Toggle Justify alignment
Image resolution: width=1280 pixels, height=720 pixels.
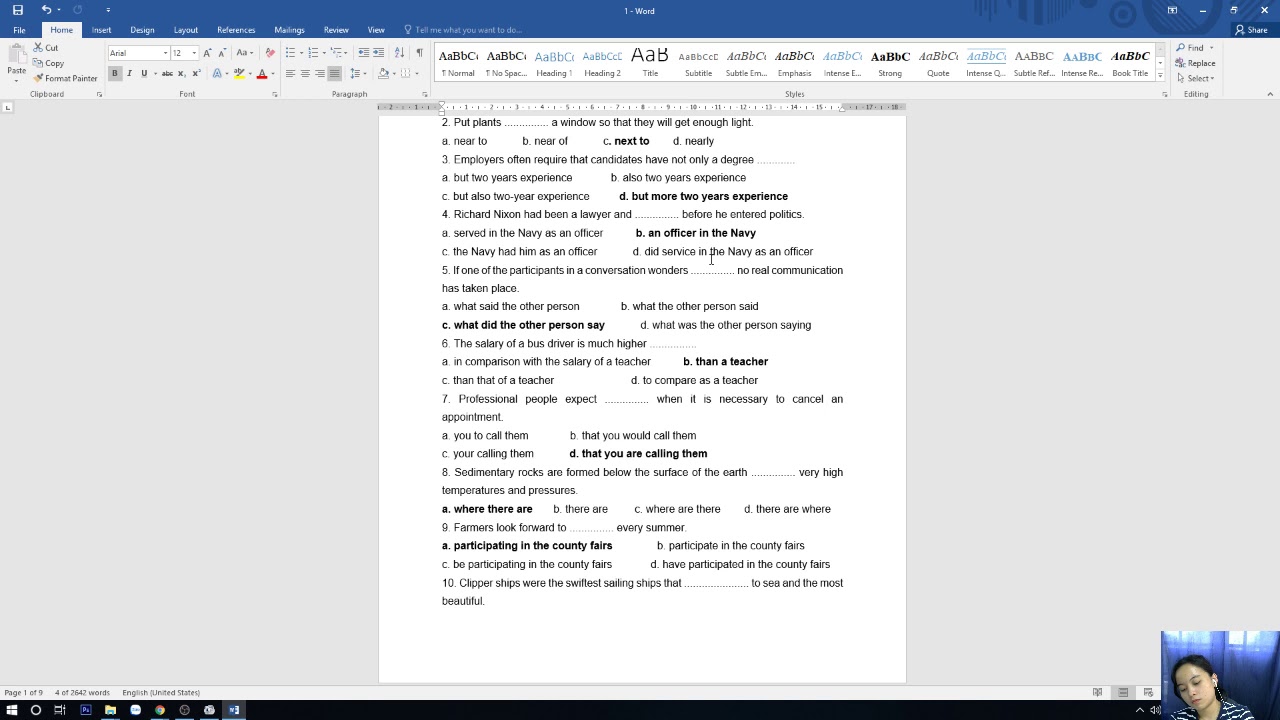335,74
